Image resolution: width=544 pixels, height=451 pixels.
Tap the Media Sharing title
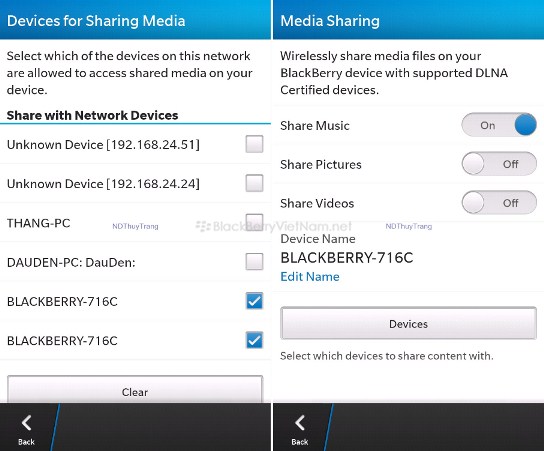pyautogui.click(x=330, y=21)
